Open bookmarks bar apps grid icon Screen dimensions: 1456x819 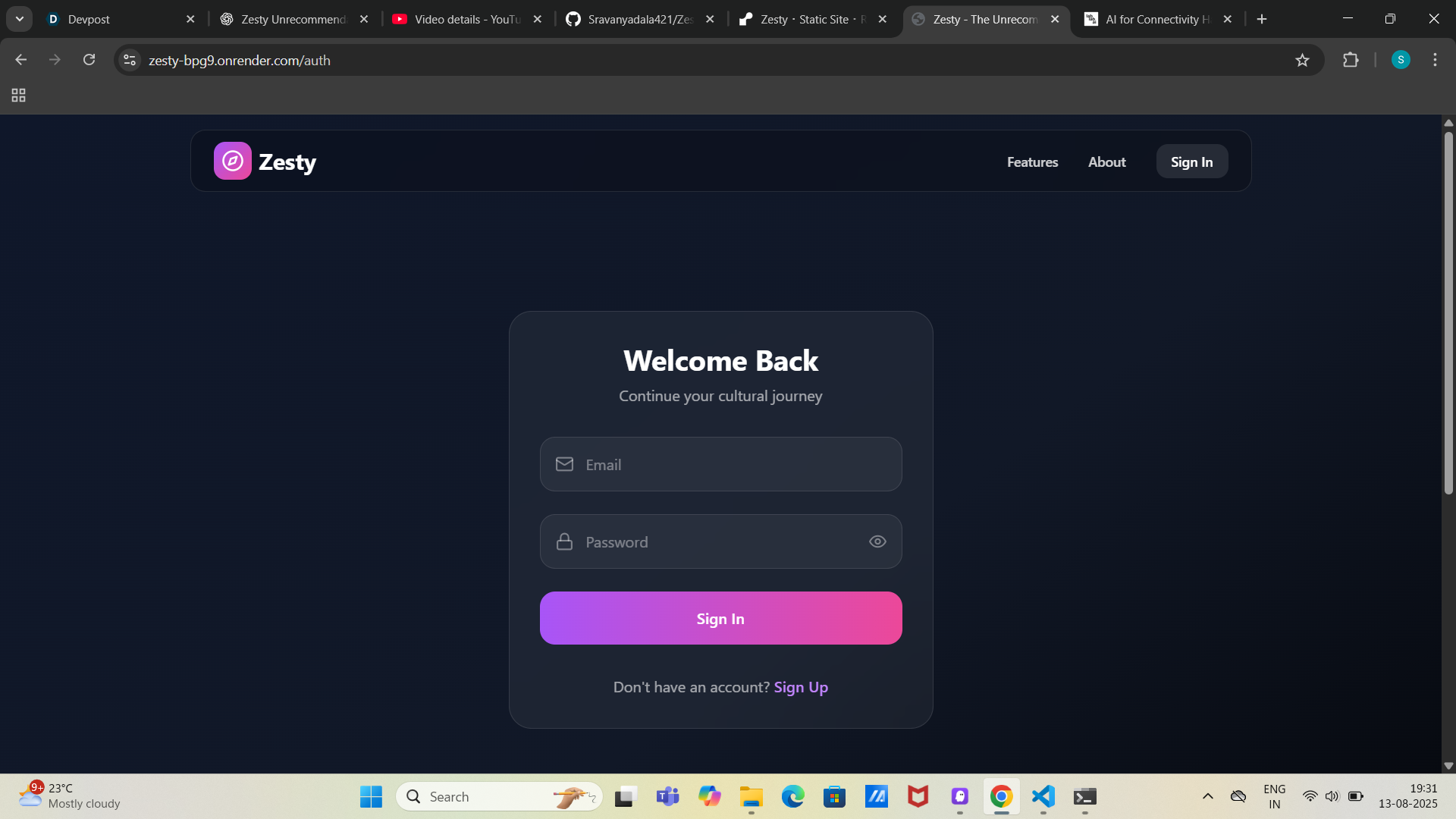18,96
